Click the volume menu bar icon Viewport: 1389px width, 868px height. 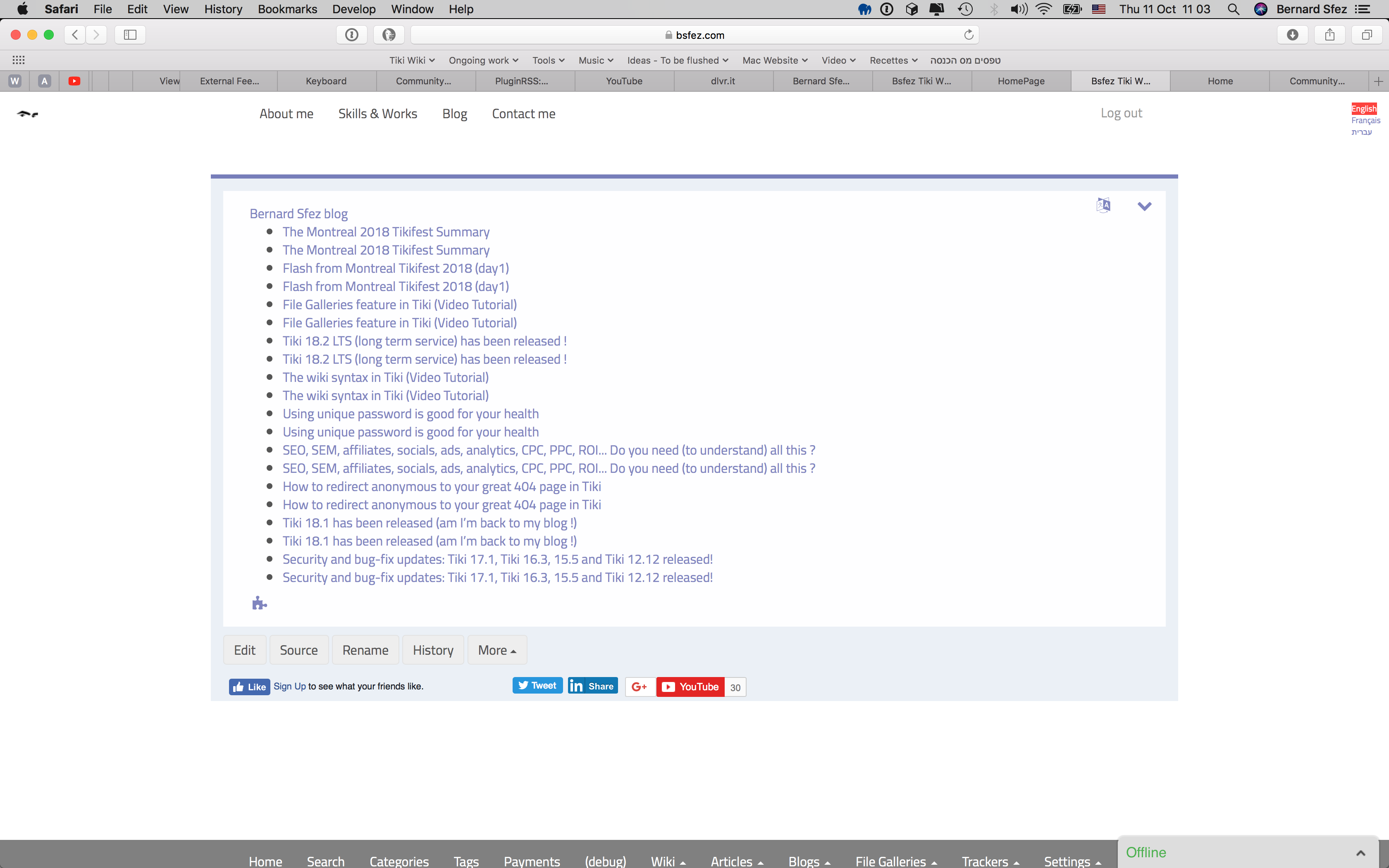1019,9
